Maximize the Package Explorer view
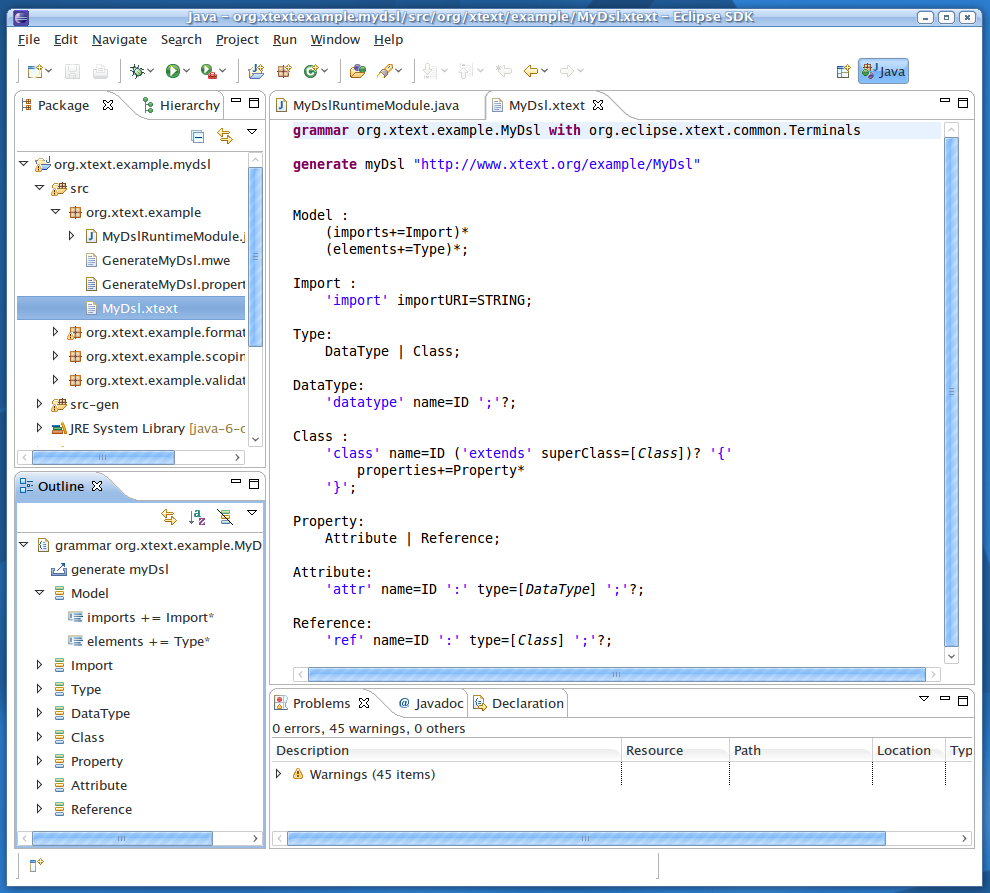This screenshot has height=893, width=990. coord(254,102)
